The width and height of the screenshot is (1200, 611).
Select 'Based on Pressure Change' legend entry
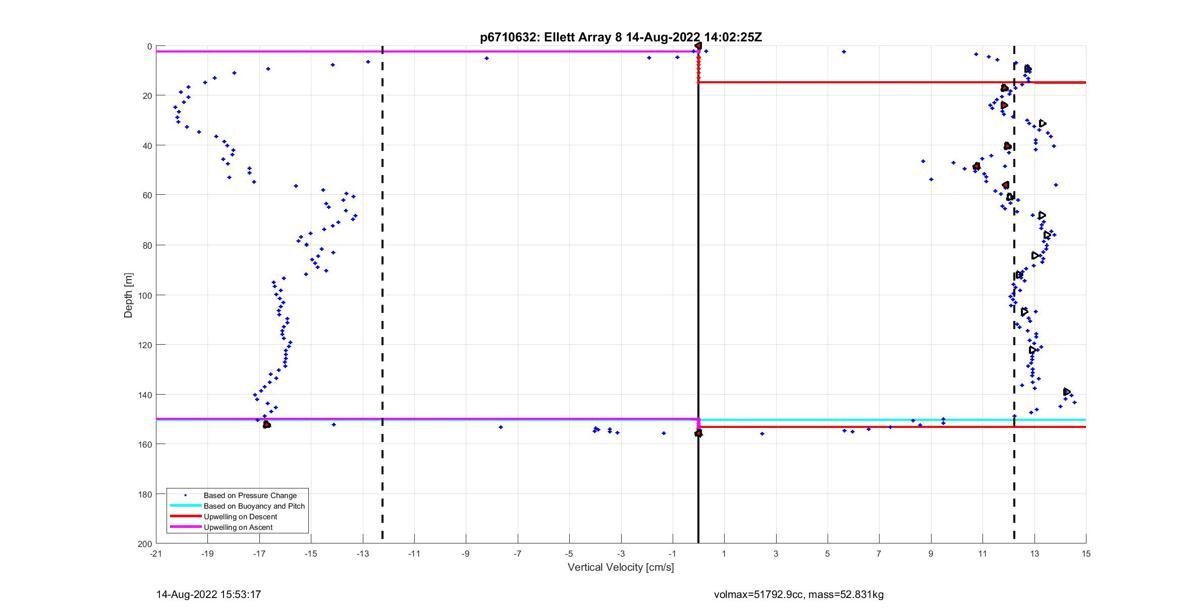(250, 495)
